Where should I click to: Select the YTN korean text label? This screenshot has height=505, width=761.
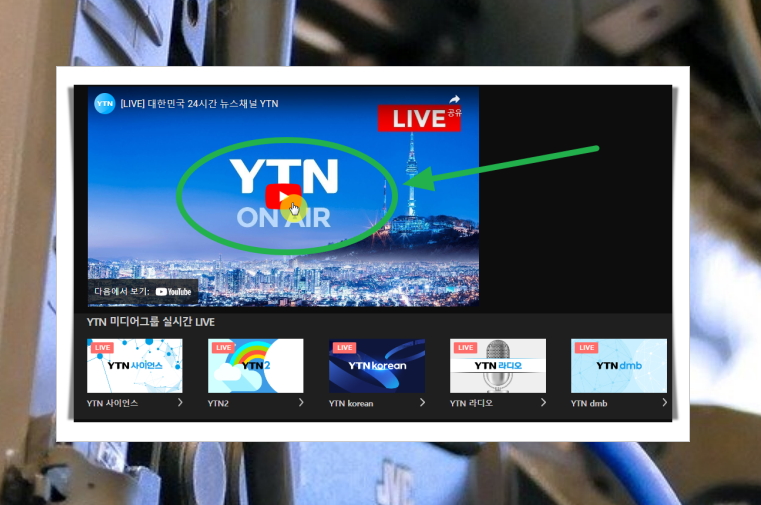351,403
